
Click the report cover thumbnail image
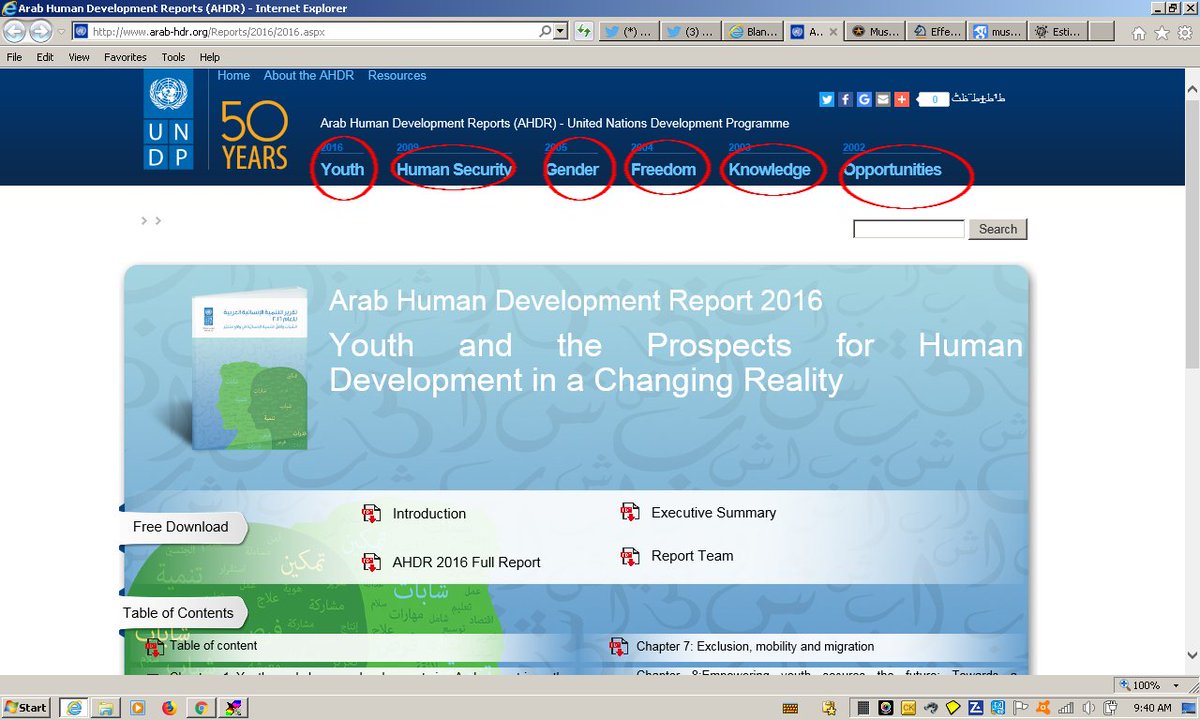(x=252, y=369)
